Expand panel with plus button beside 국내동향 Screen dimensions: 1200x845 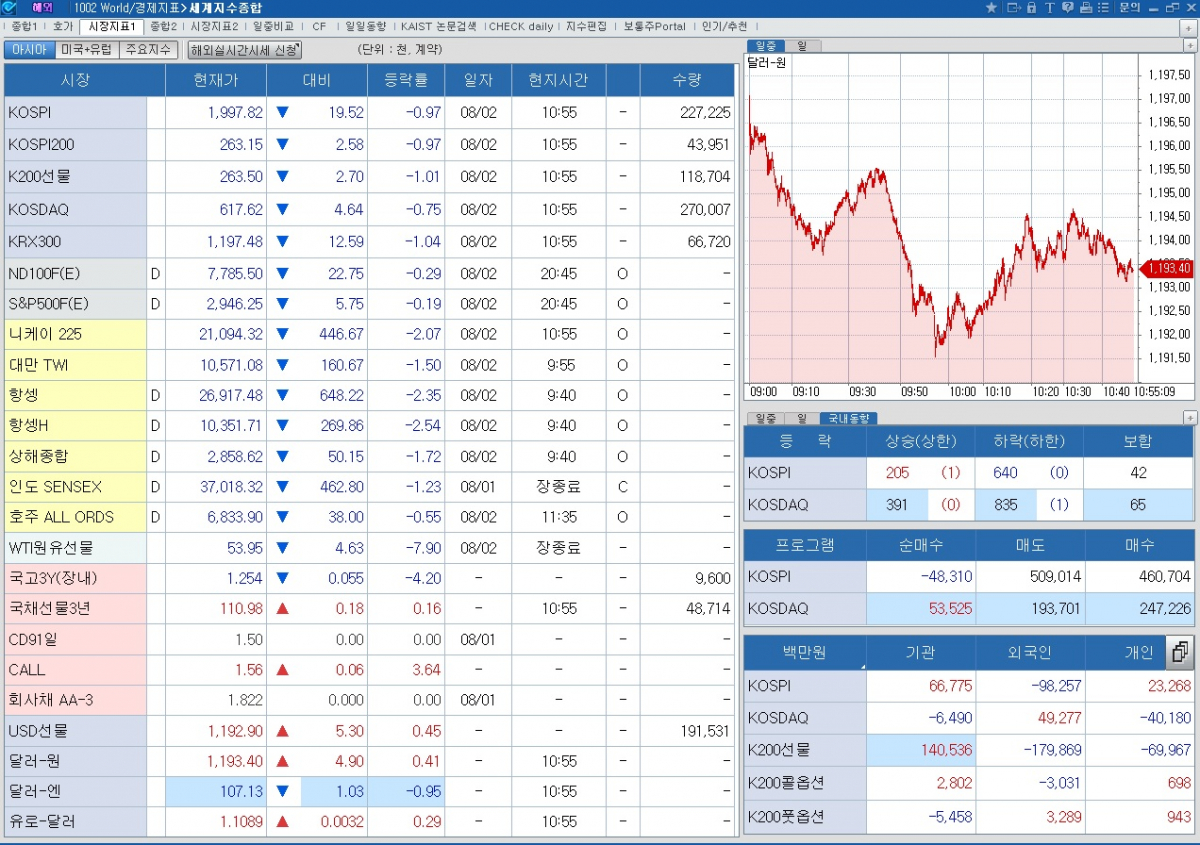[1189, 418]
